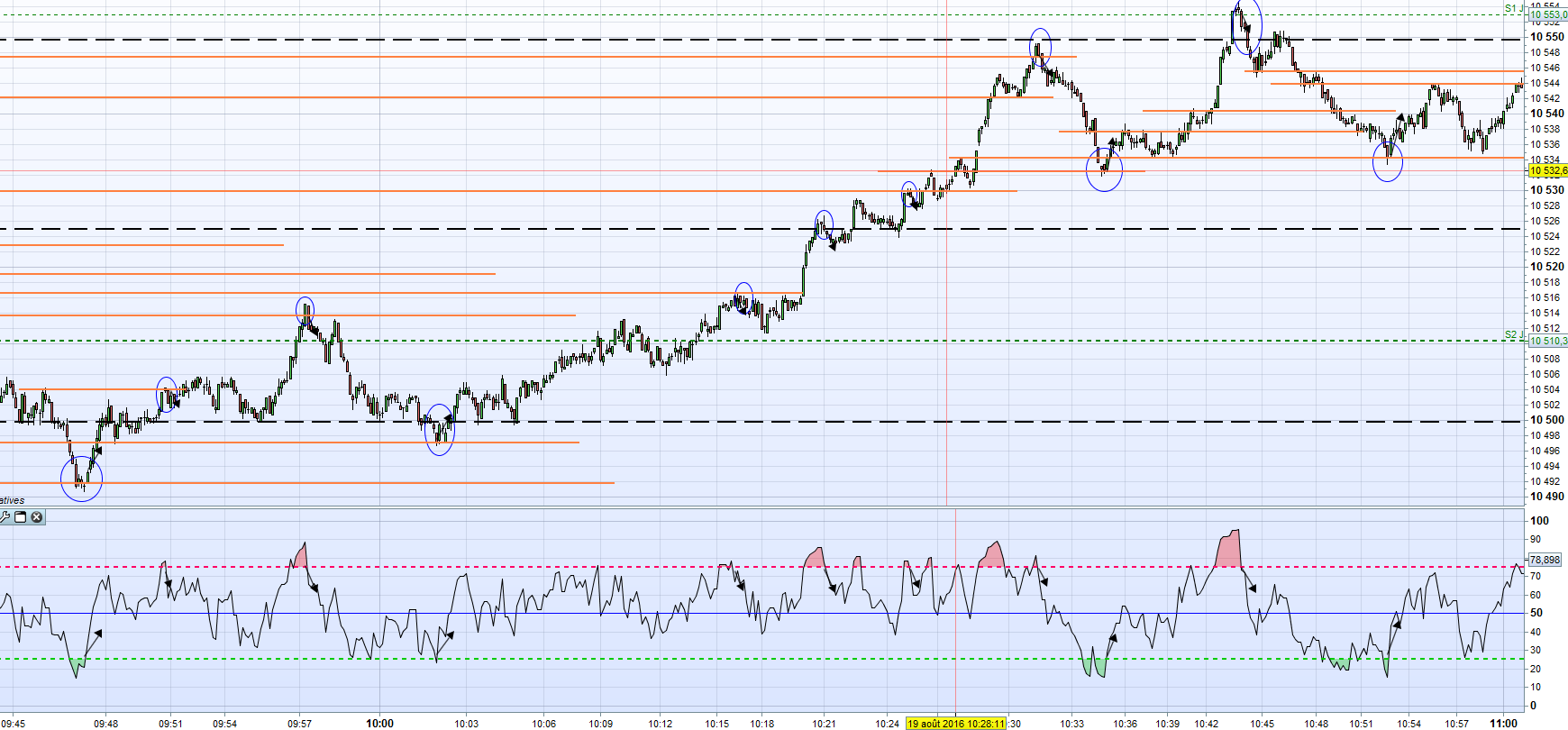Click the 78,898 oscillator value label

click(x=1545, y=560)
